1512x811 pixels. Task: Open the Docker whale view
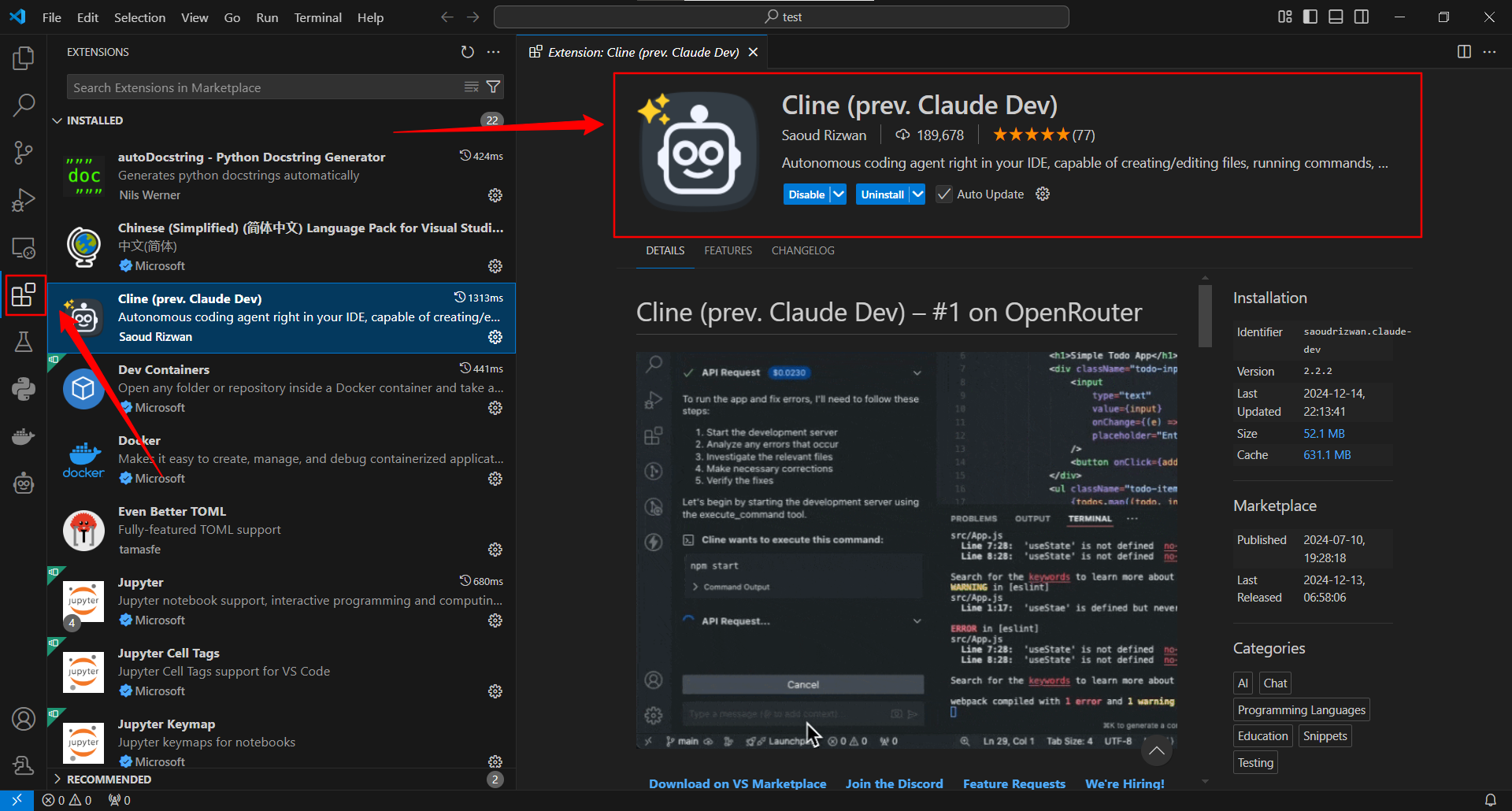(x=24, y=435)
